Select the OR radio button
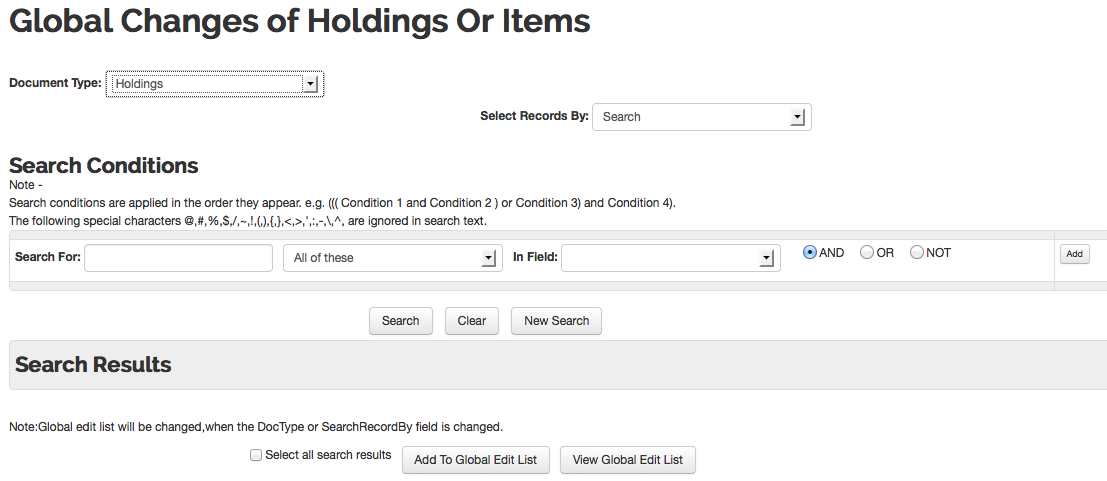 click(867, 252)
